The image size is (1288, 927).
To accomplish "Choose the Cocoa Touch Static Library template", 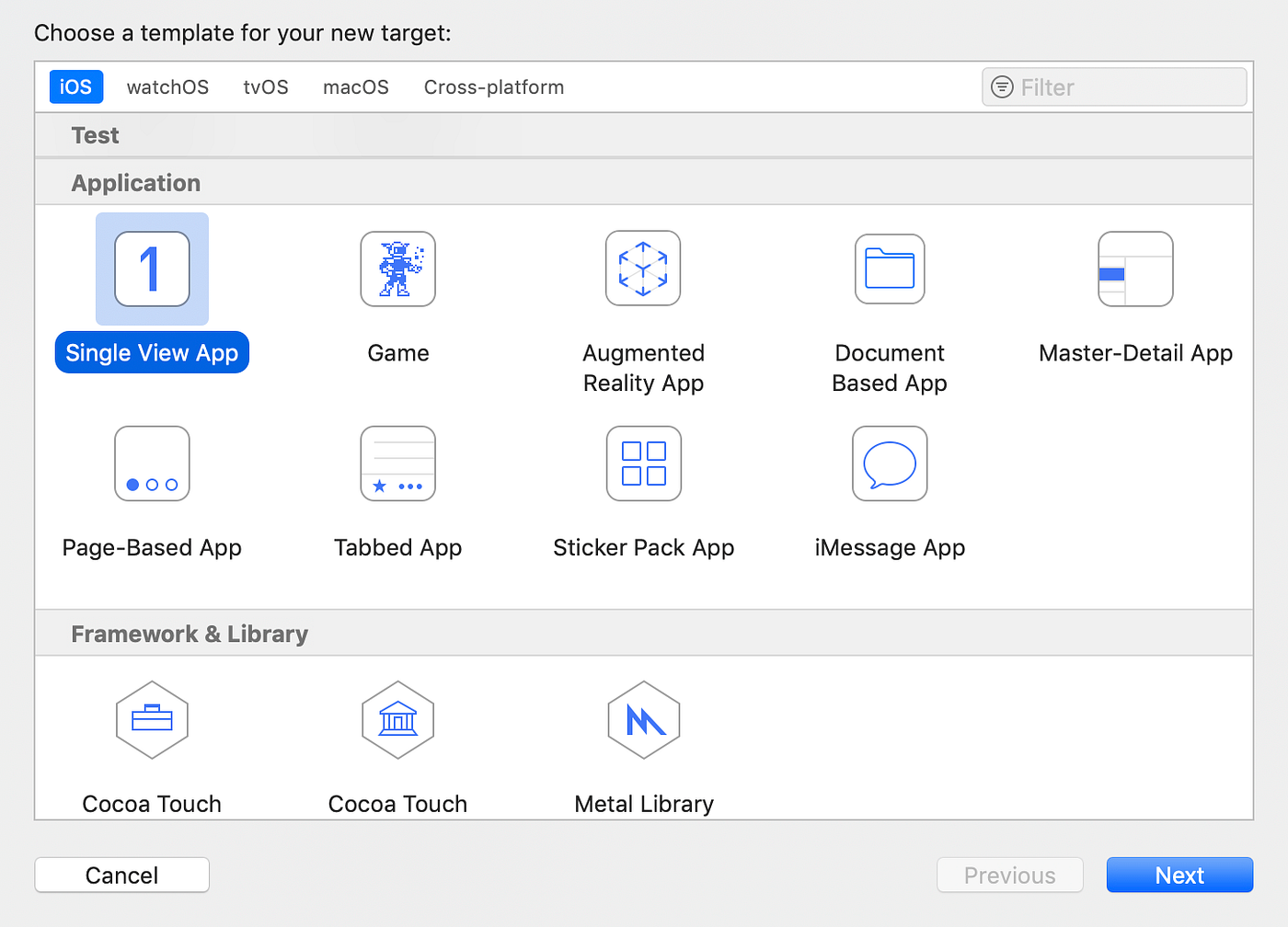I will click(x=397, y=720).
